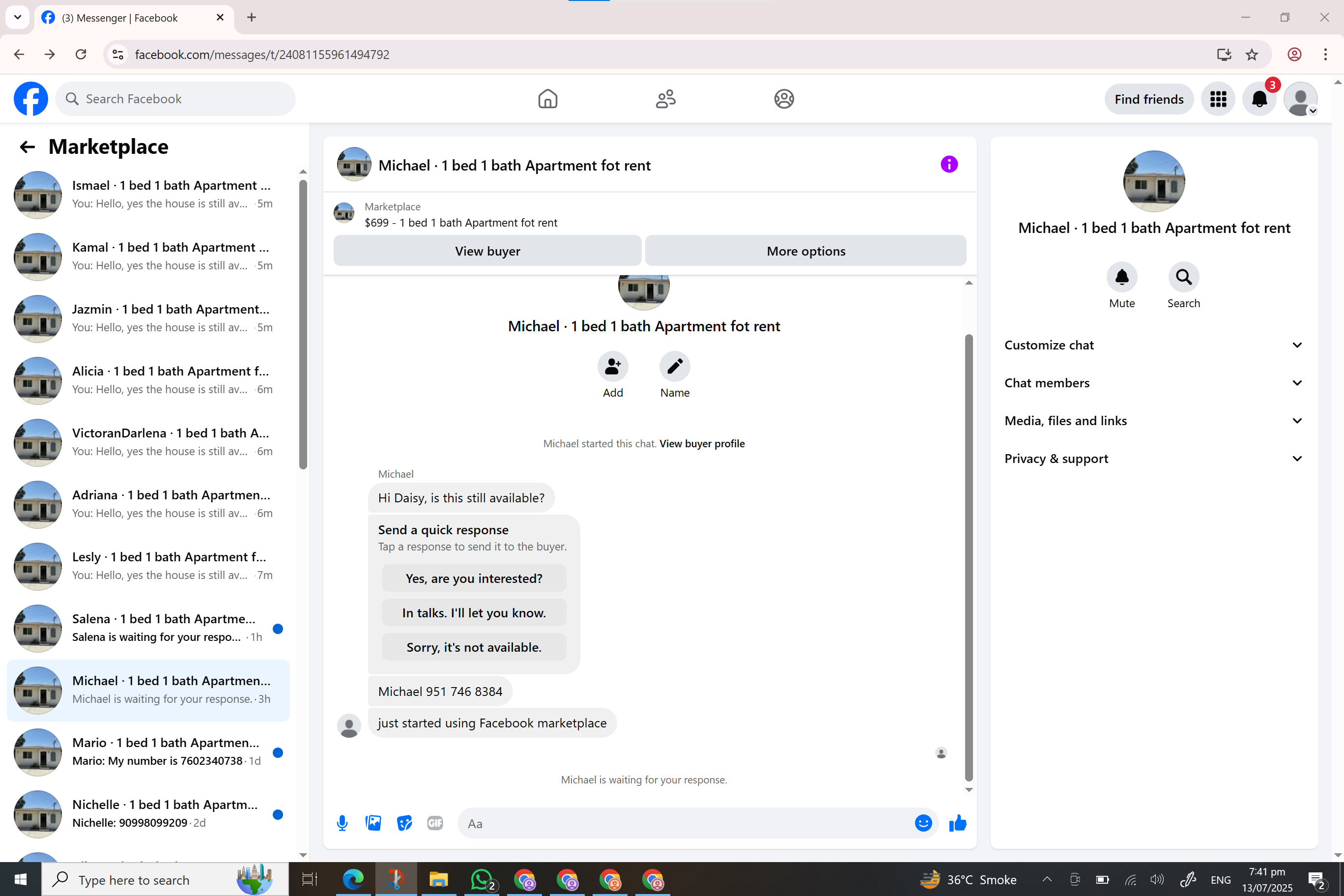Expand Media, files and links section

point(1153,421)
